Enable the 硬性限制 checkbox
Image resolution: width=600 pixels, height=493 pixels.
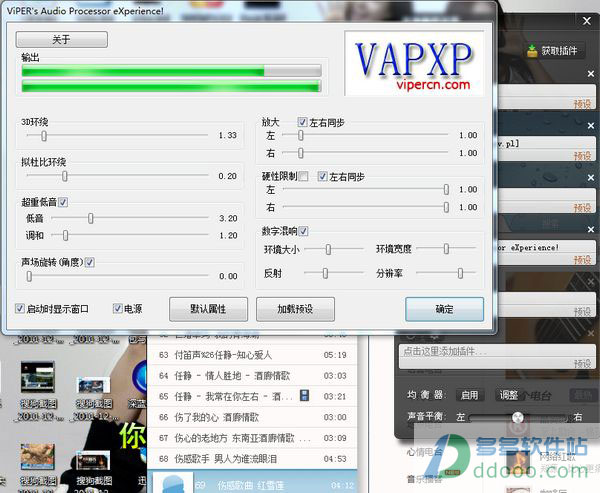(x=304, y=176)
